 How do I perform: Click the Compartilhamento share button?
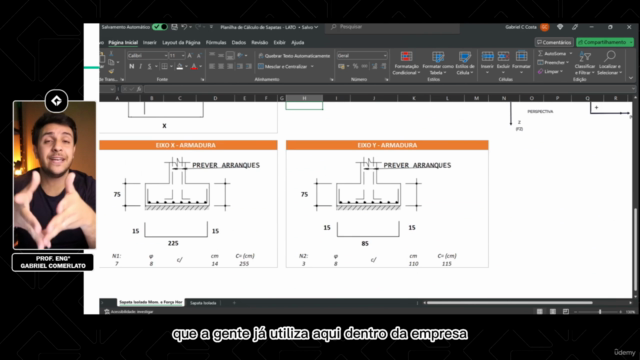[x=604, y=42]
